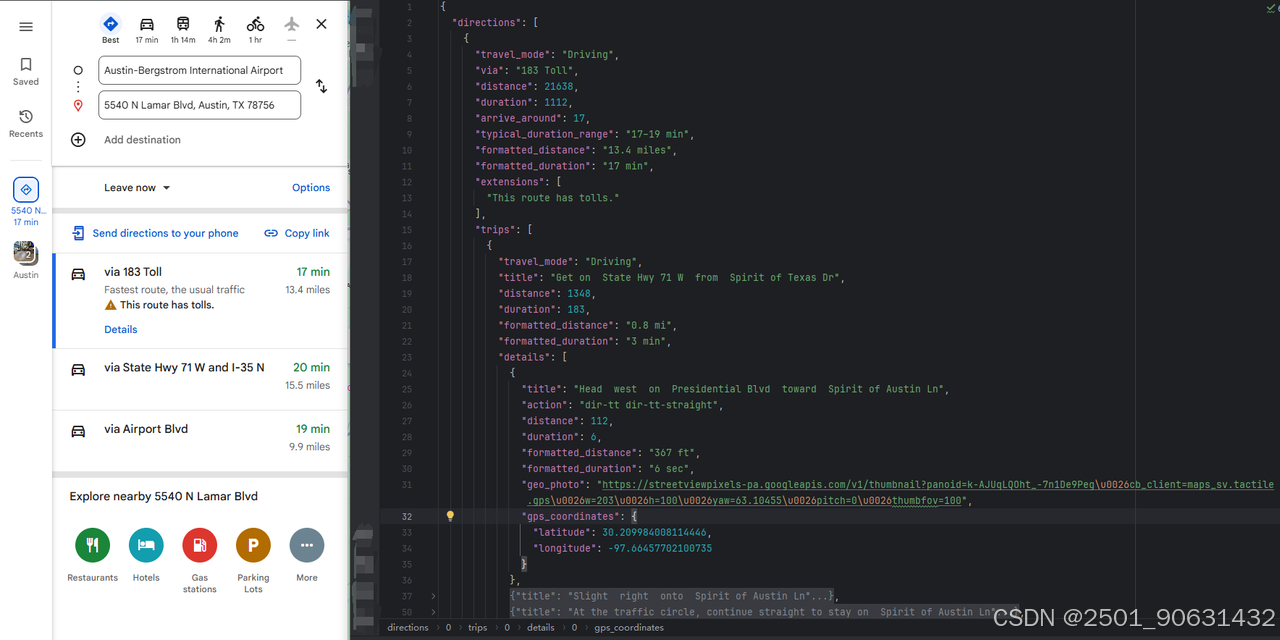This screenshot has width=1280, height=640.
Task: Select the gps_coordinates breadcrumb item
Action: tap(629, 628)
